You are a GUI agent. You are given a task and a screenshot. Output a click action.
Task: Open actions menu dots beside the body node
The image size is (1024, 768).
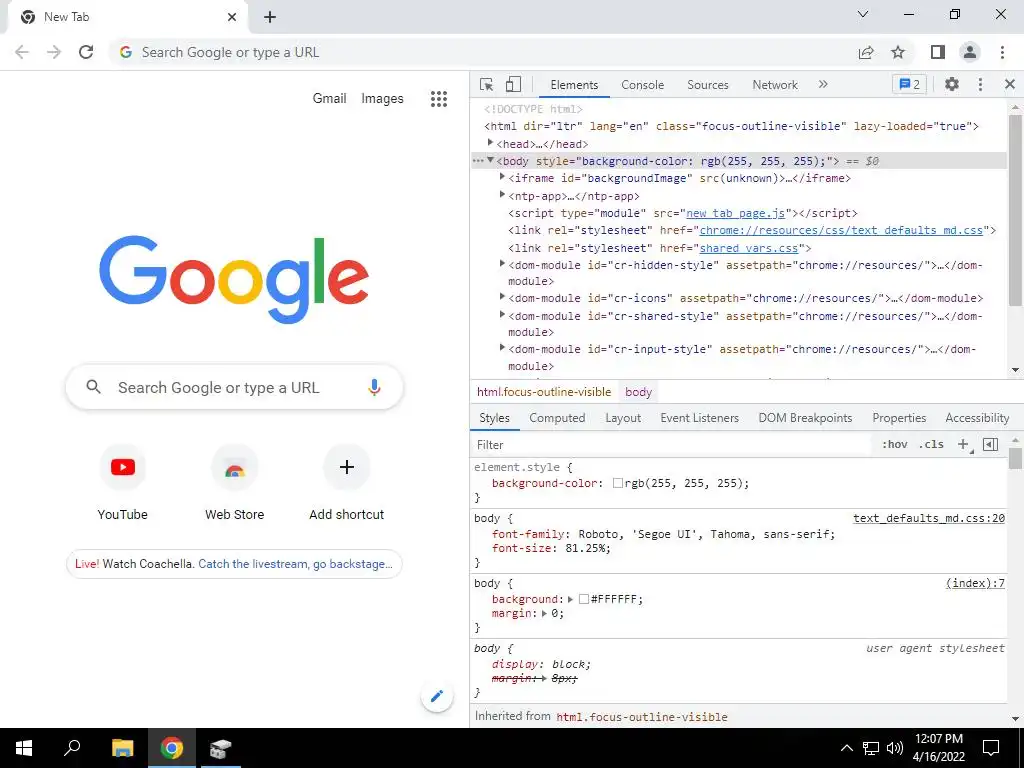pos(478,161)
